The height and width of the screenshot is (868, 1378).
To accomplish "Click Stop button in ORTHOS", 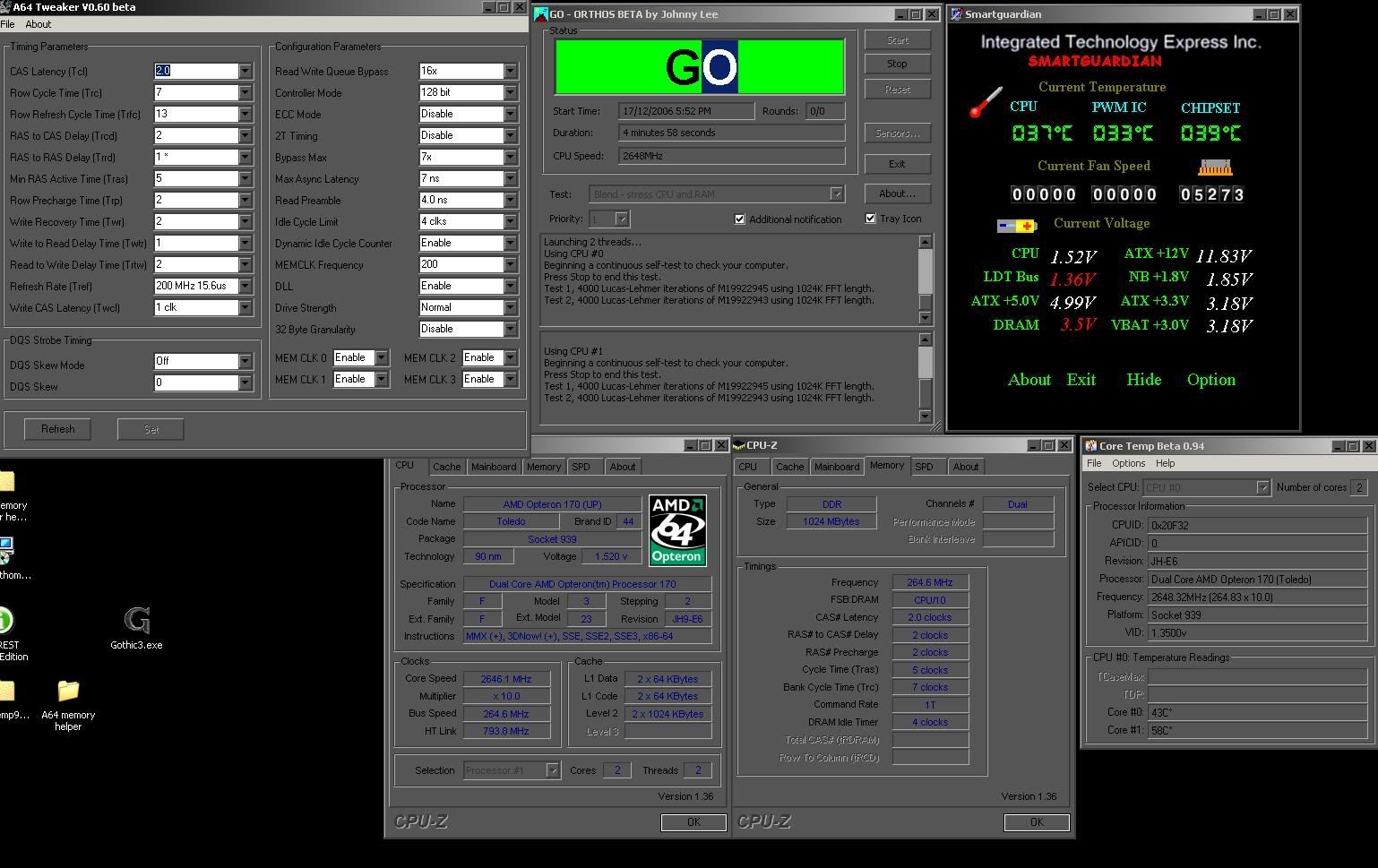I will (x=897, y=64).
